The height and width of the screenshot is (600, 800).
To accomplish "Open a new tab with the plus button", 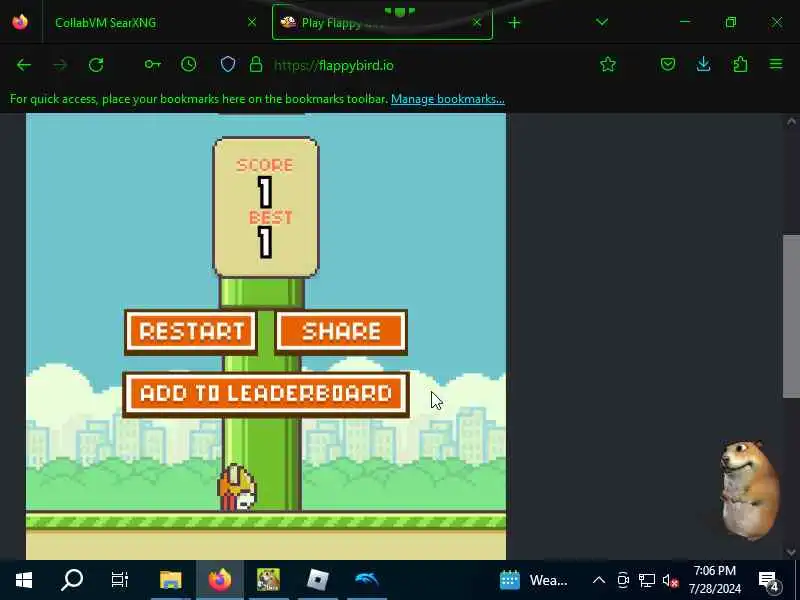I will coord(514,22).
